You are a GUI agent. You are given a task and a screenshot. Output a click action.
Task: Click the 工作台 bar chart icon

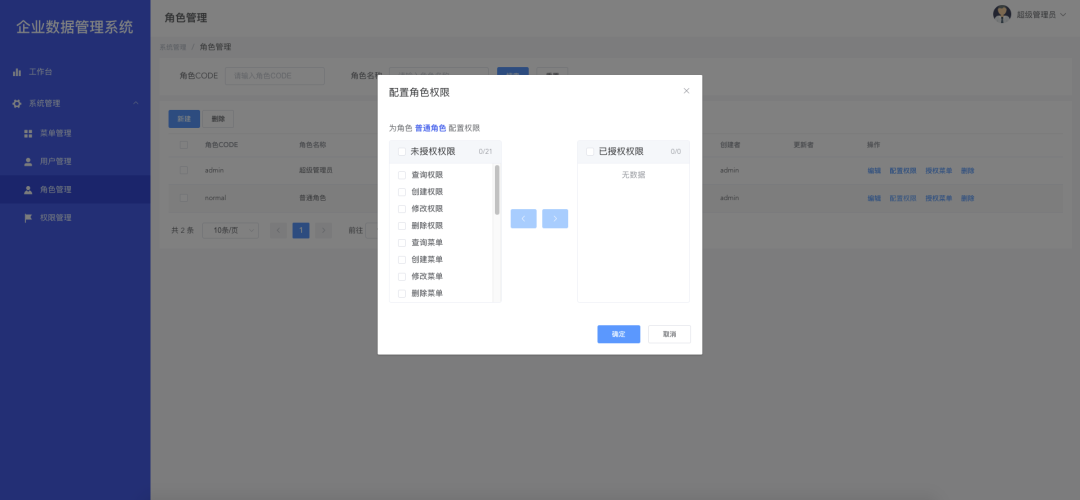coord(17,72)
